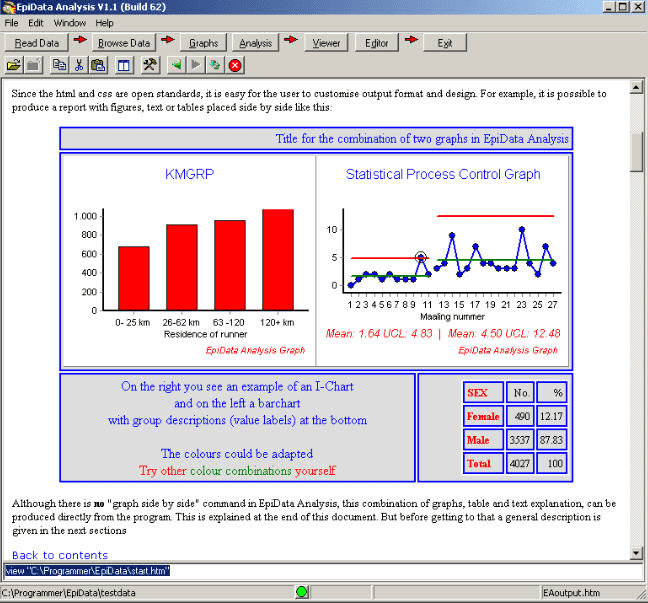Click the 'Mean: 1.64 UCL: 4.83' caption

tap(379, 334)
